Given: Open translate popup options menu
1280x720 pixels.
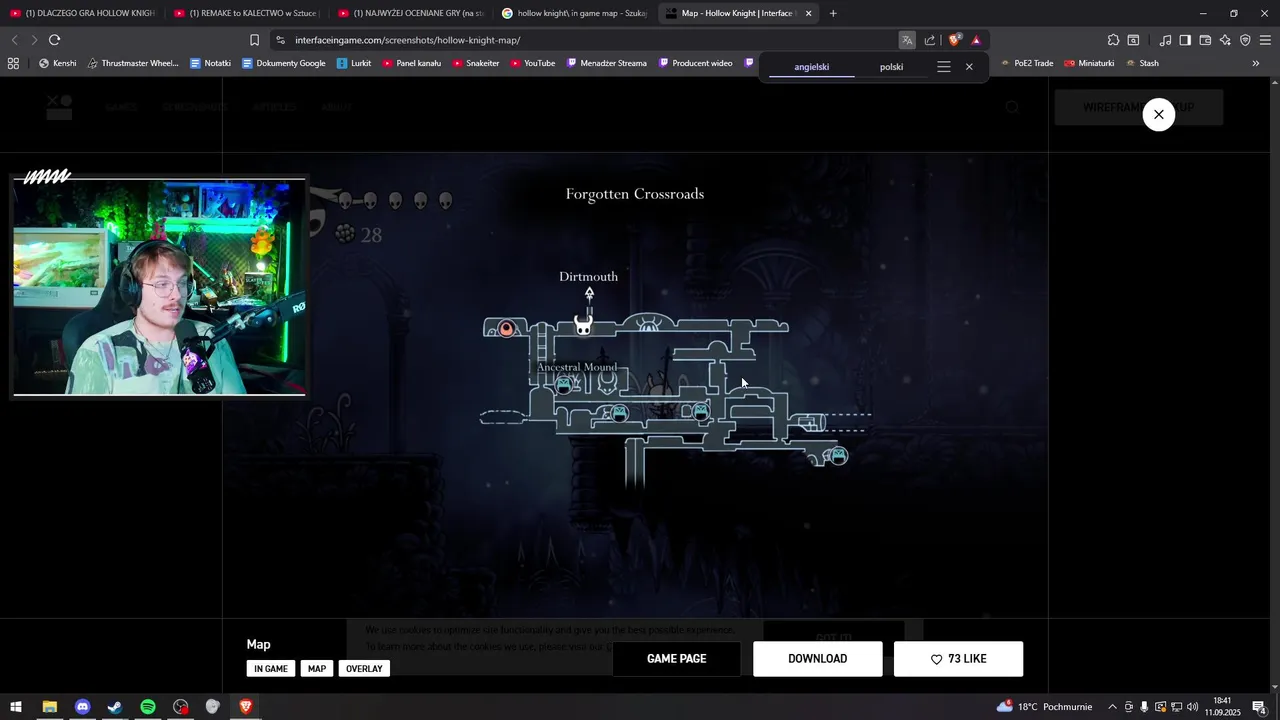Looking at the screenshot, I should click(x=943, y=67).
